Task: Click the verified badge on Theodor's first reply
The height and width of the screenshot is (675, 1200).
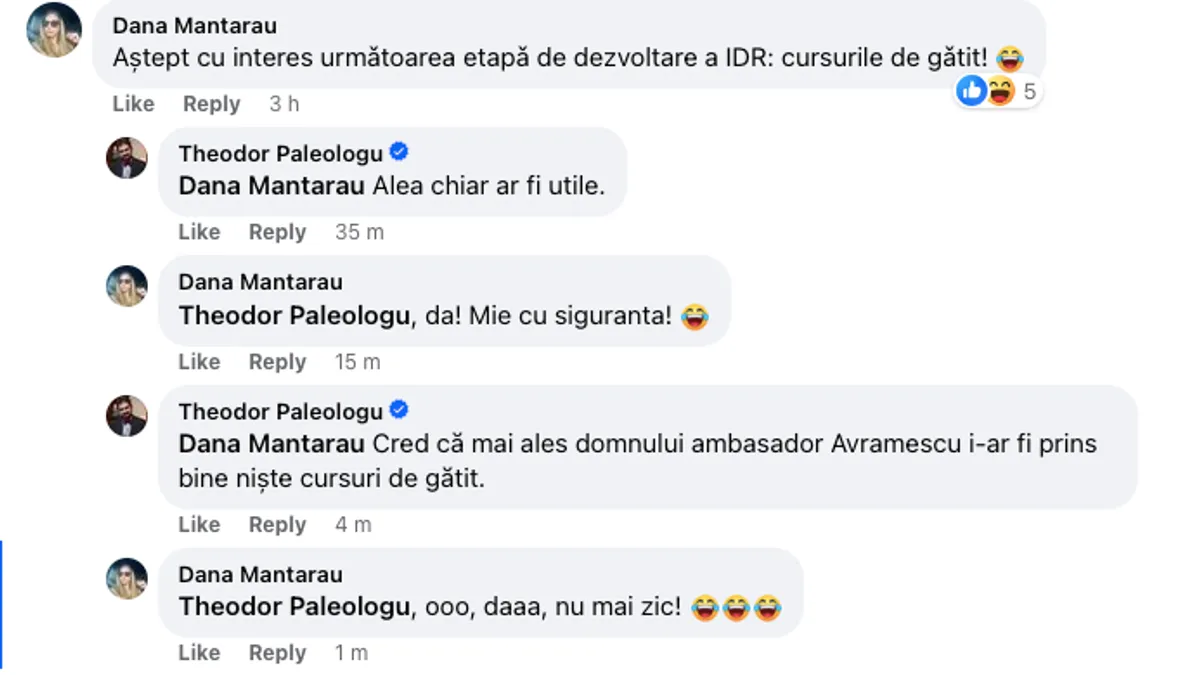Action: (x=399, y=152)
